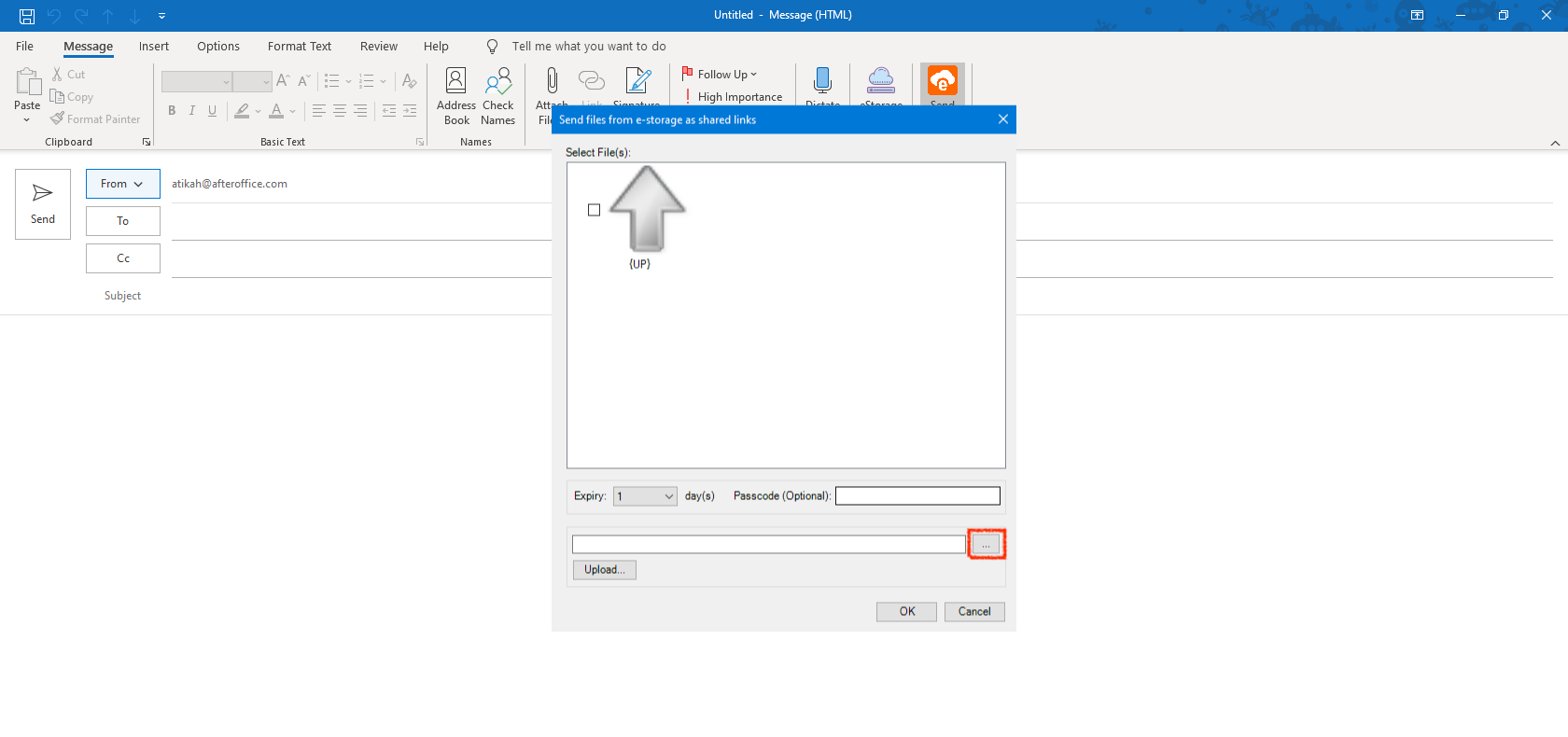Click OK in the e-storage dialog
The width and height of the screenshot is (1568, 737).
[x=906, y=612]
